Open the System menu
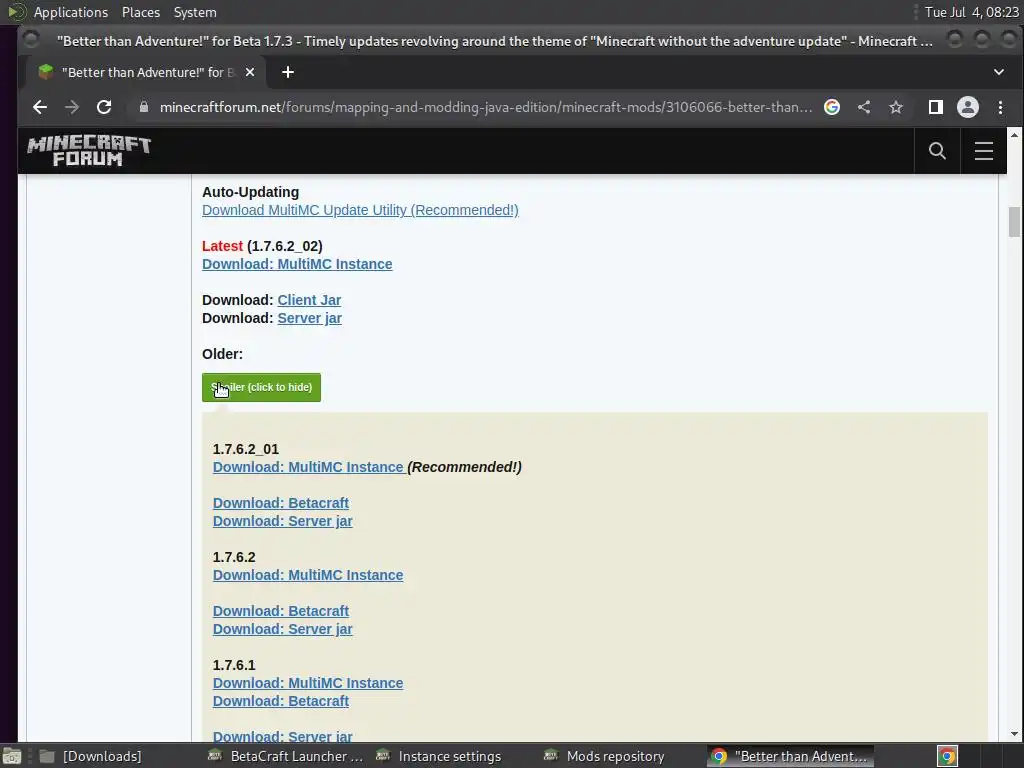This screenshot has width=1024, height=768. coord(195,12)
